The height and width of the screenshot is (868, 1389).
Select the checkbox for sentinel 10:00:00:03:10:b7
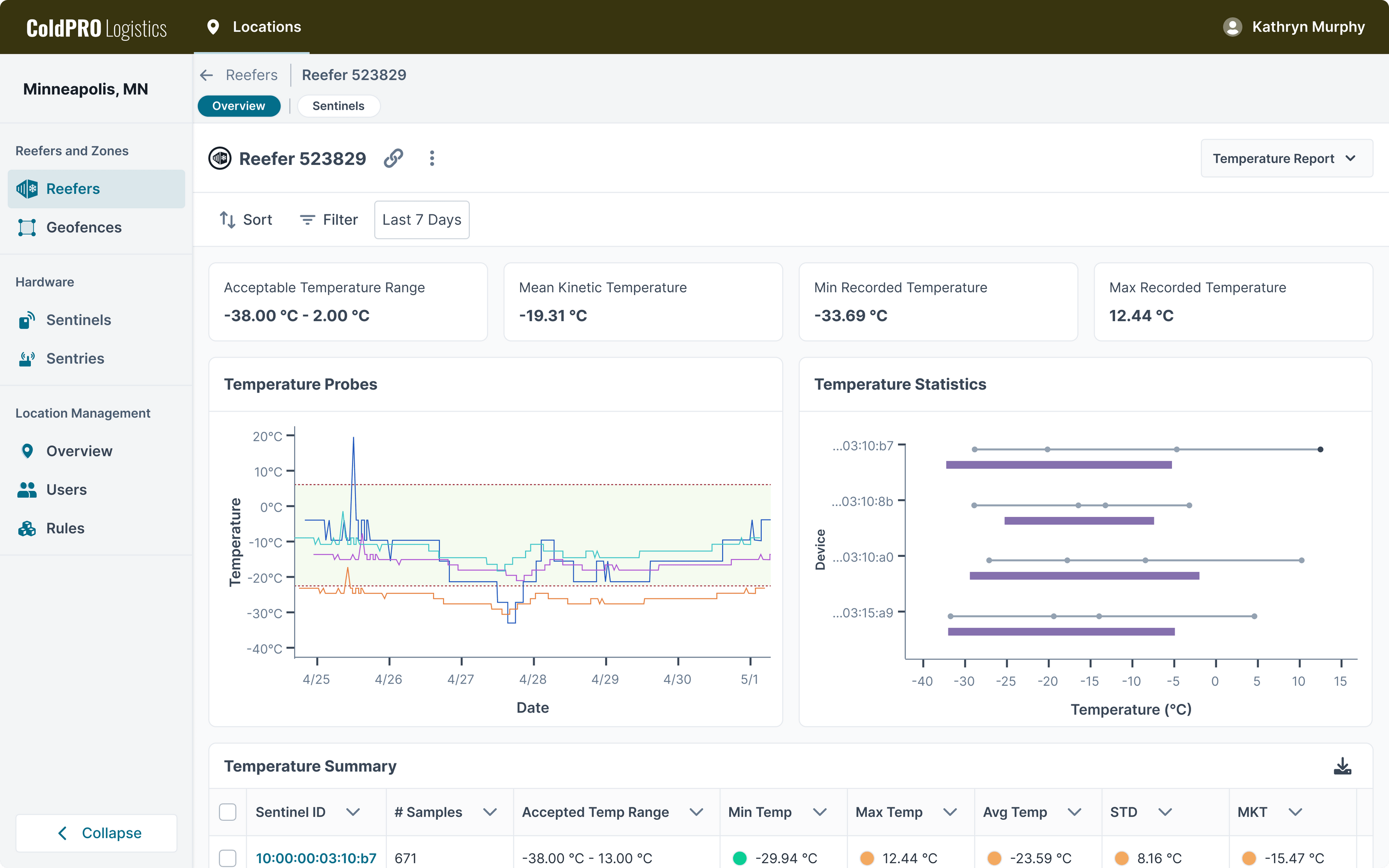[x=228, y=858]
